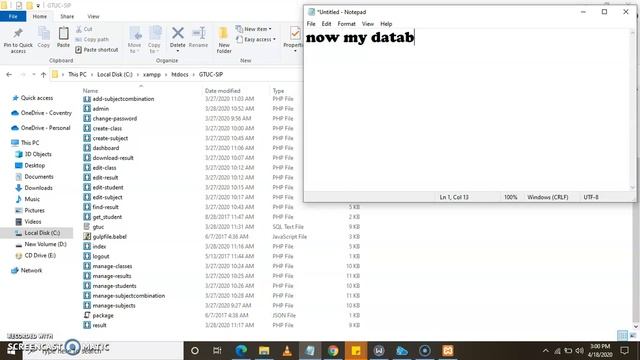This screenshot has height=360, width=640.
Task: Open Notepad Help menu
Action: pyautogui.click(x=386, y=24)
